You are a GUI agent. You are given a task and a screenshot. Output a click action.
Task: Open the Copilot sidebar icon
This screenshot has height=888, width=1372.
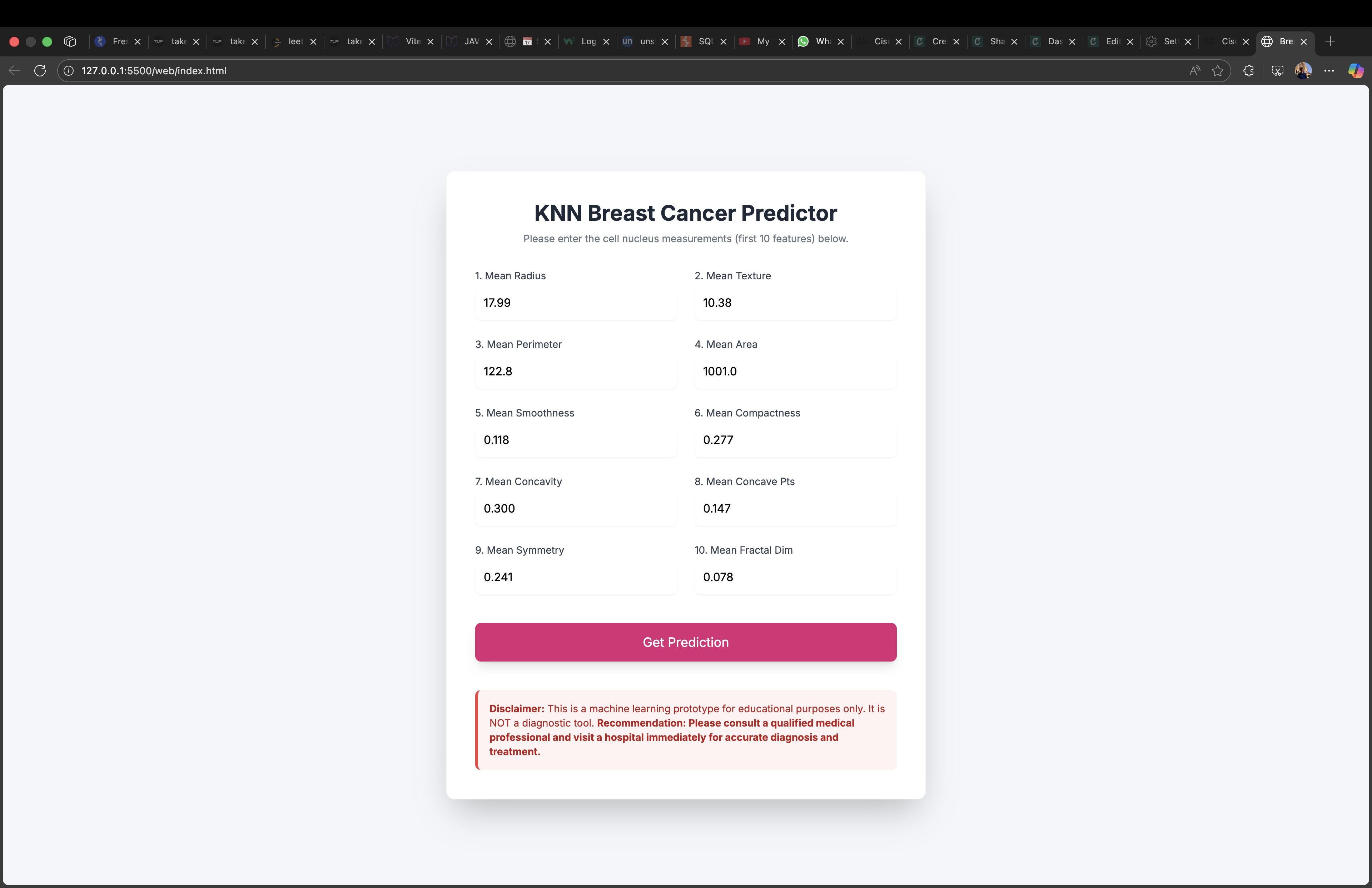tap(1355, 70)
